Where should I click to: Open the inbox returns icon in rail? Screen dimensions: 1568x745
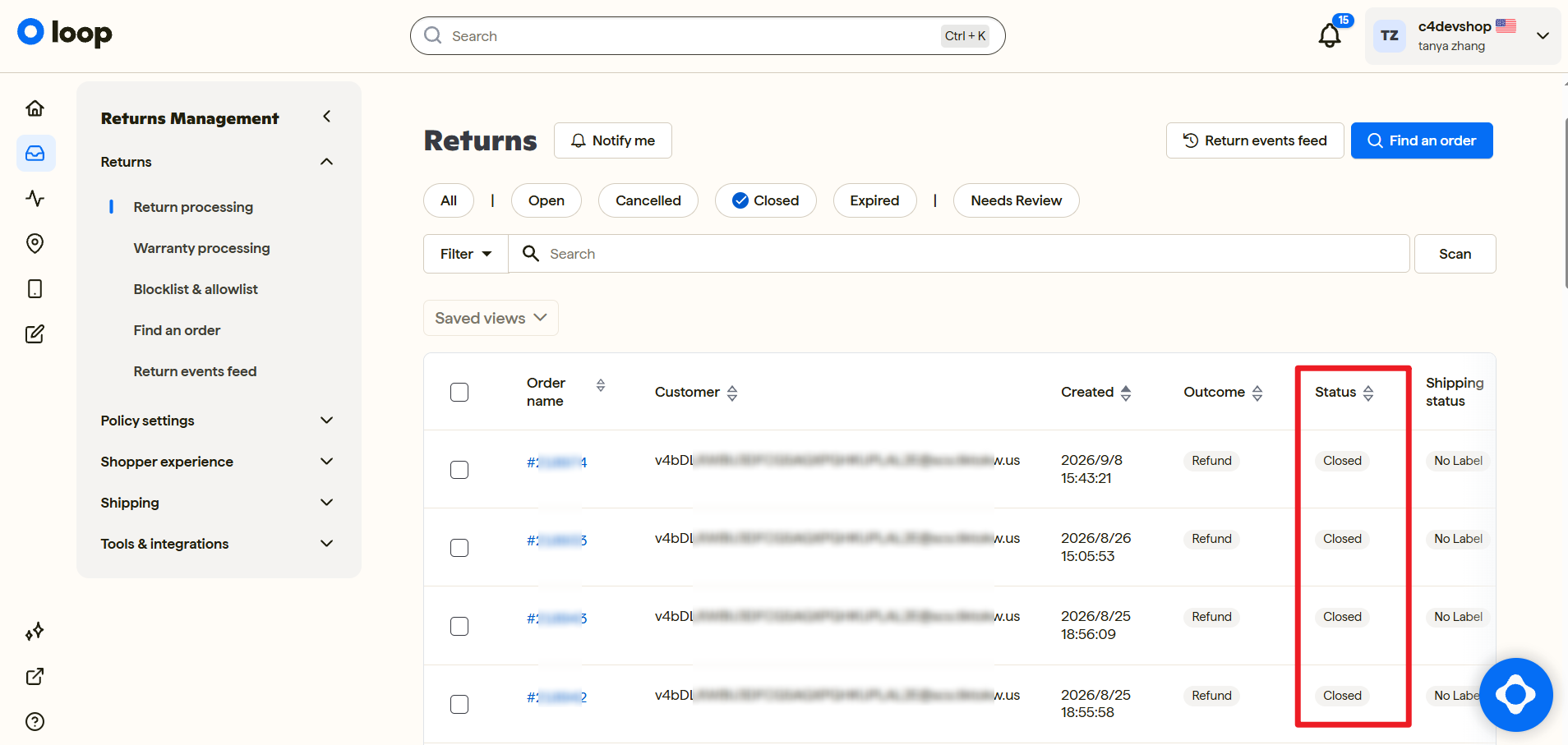tap(35, 153)
